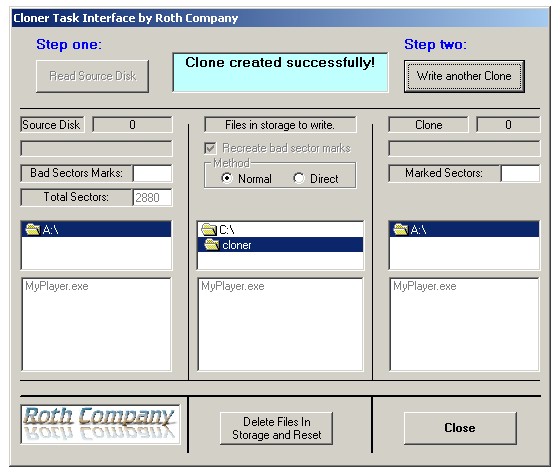Select MyPlayer.exe in the Clone file list
This screenshot has height=475, width=560.
[x=425, y=286]
